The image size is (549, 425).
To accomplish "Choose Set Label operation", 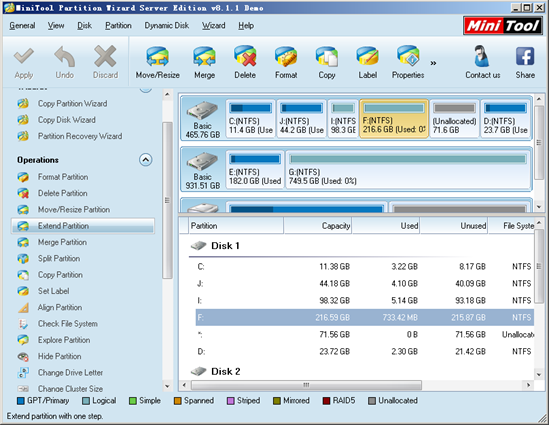I will [53, 291].
